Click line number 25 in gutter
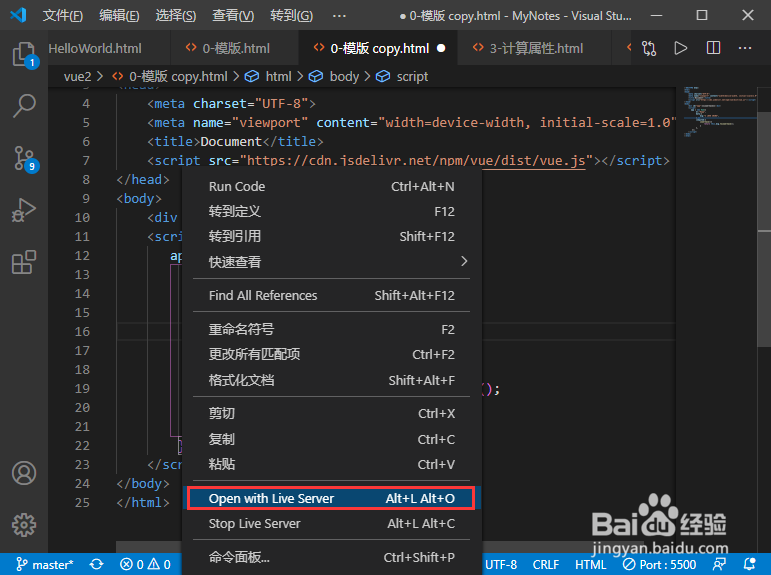This screenshot has width=771, height=575. (82, 503)
